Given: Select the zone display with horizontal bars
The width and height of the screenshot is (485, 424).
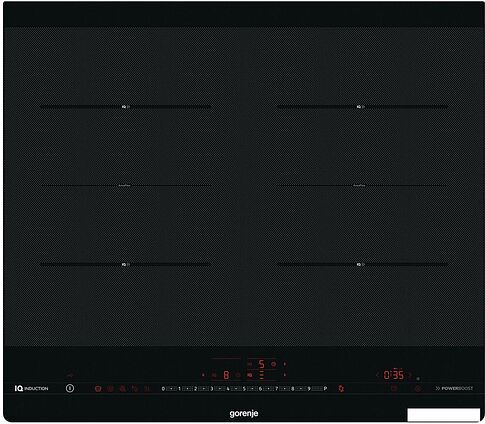Looking at the screenshot, I should click(262, 375).
